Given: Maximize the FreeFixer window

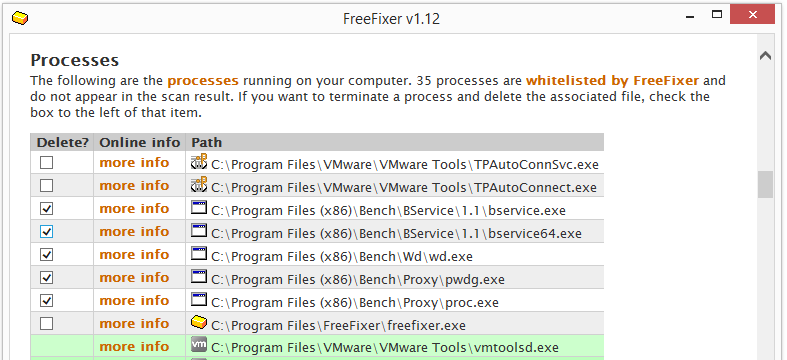Looking at the screenshot, I should [717, 15].
